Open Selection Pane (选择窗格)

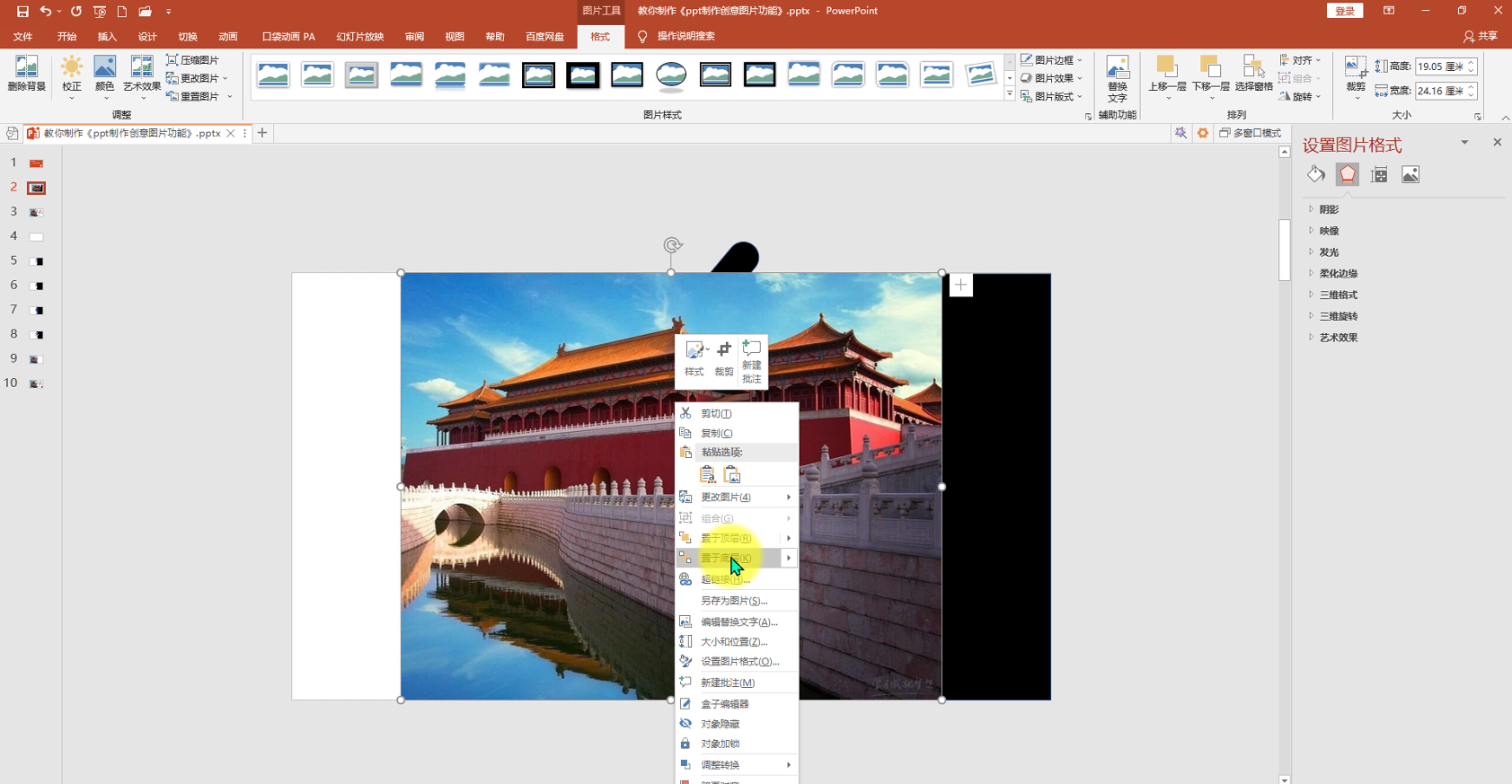1253,74
